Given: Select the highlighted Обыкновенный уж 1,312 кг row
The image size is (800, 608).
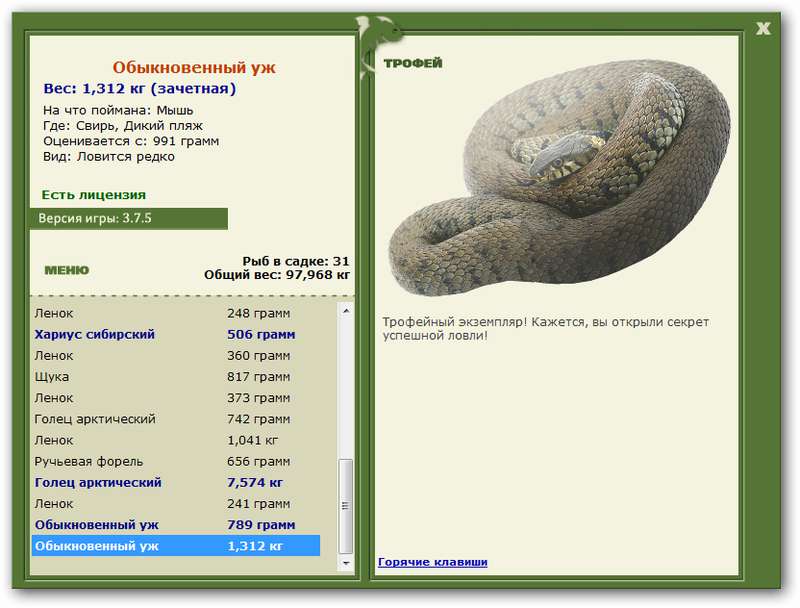Looking at the screenshot, I should [x=177, y=546].
